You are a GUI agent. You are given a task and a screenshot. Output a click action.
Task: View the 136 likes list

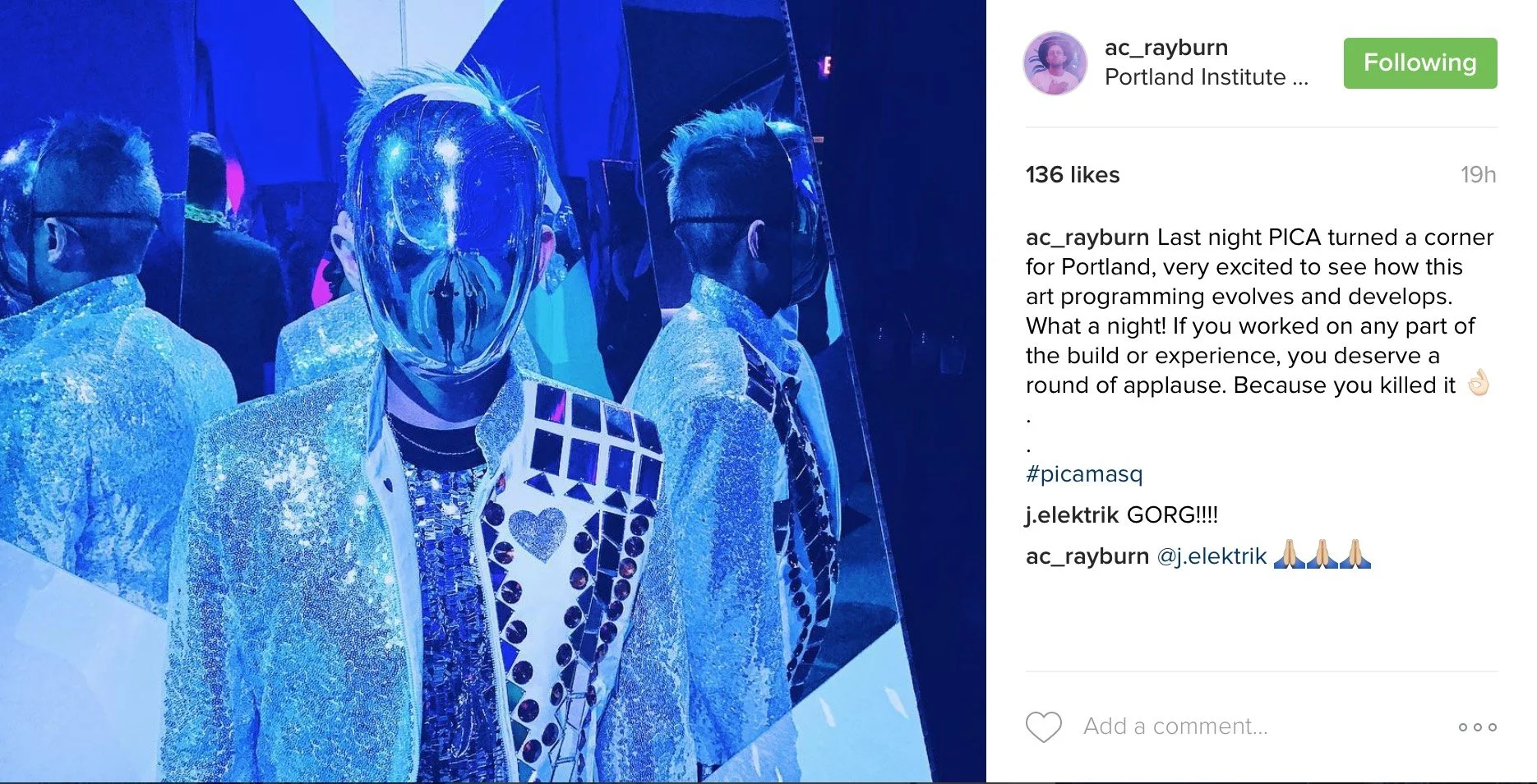(x=1073, y=175)
